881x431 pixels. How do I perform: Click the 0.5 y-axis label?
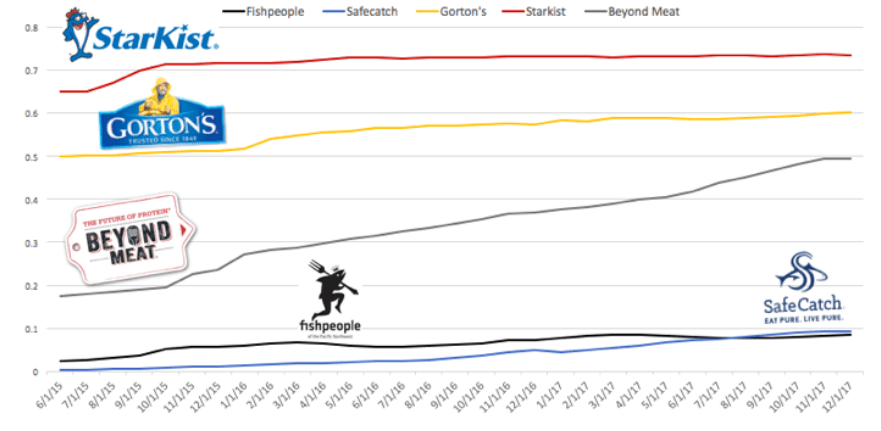(33, 156)
